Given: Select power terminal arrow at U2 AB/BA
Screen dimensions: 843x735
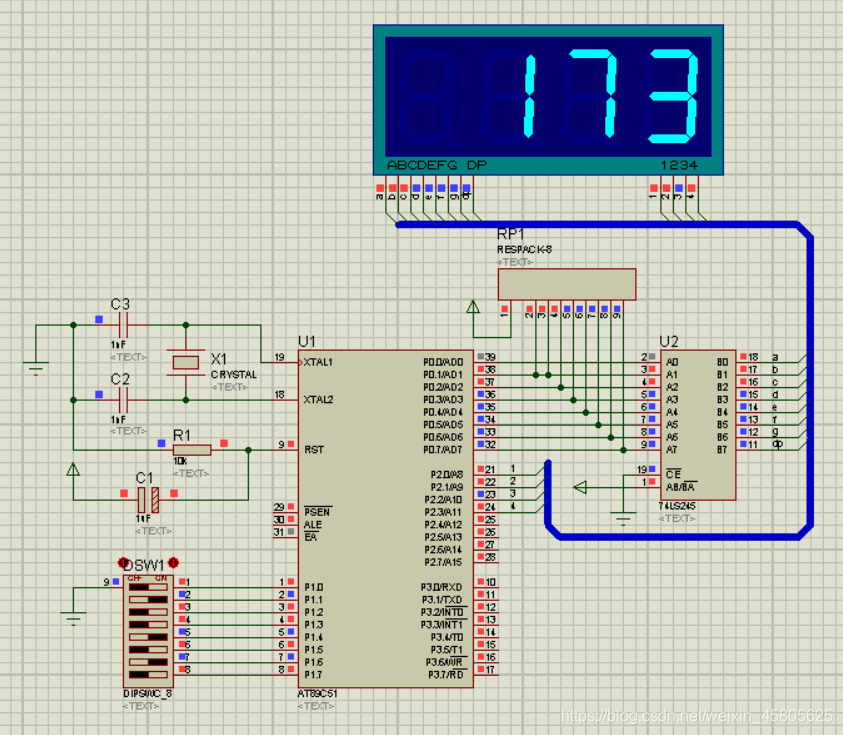Looking at the screenshot, I should 580,488.
